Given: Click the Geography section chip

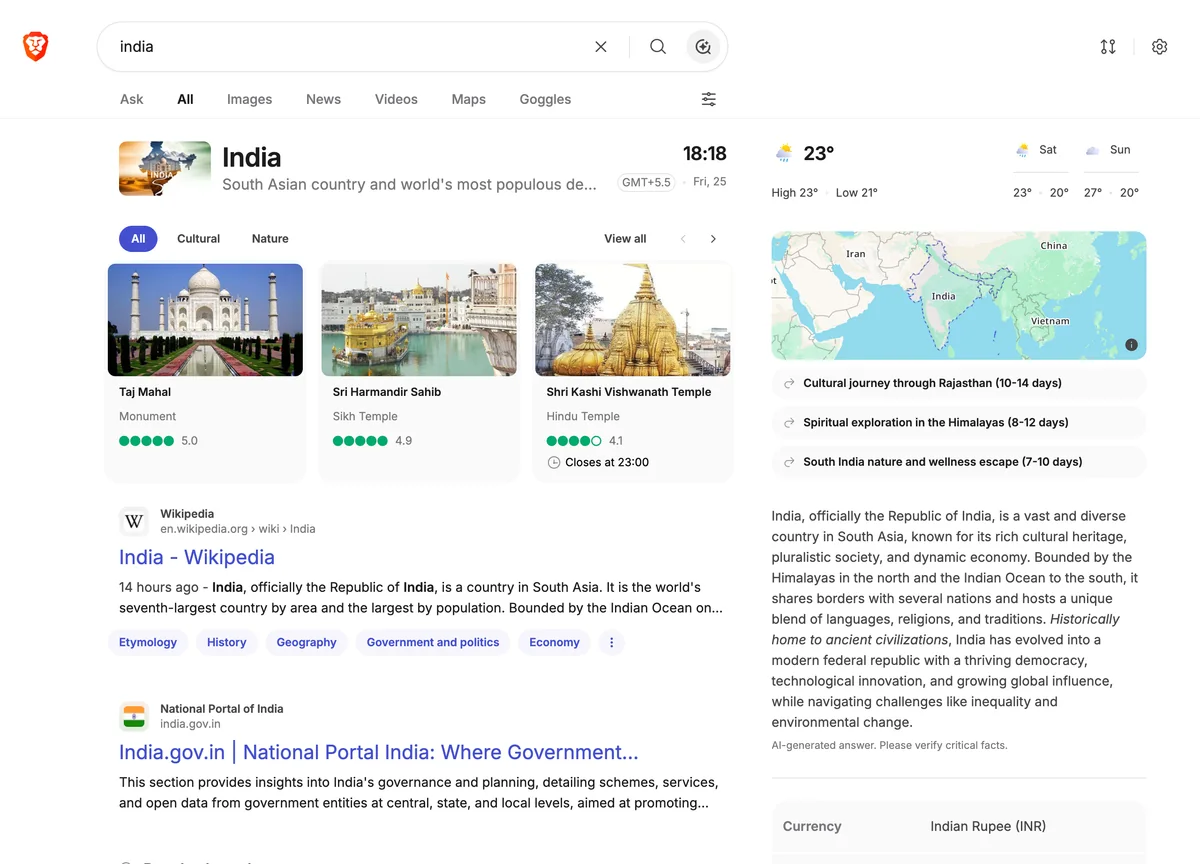Looking at the screenshot, I should tap(307, 642).
